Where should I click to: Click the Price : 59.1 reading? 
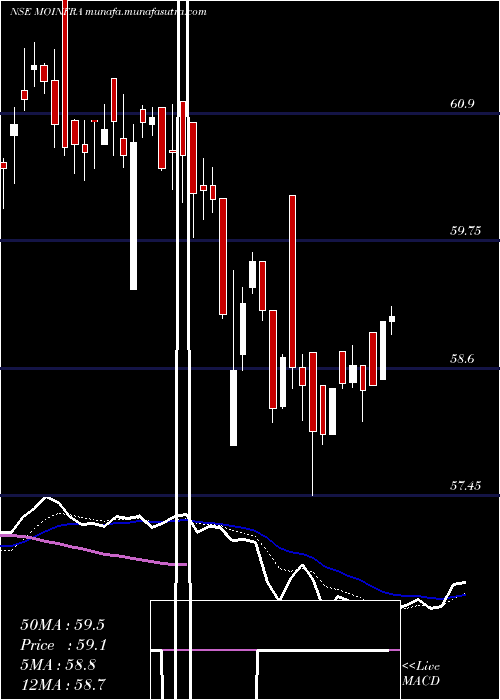pos(62,645)
